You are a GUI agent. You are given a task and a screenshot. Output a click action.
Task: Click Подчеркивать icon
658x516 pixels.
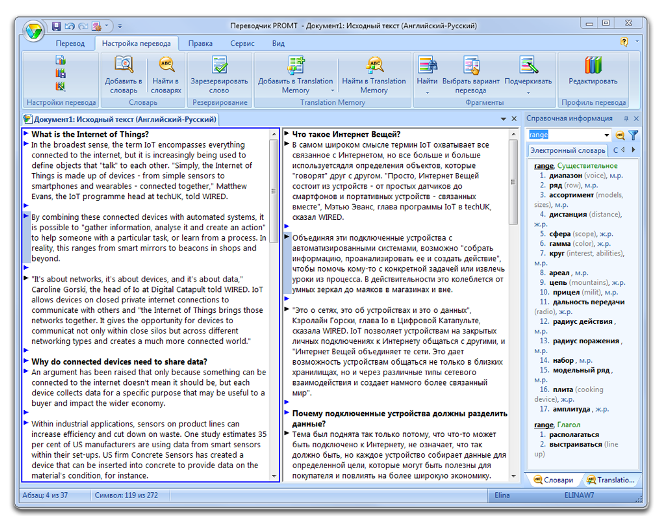pyautogui.click(x=528, y=65)
